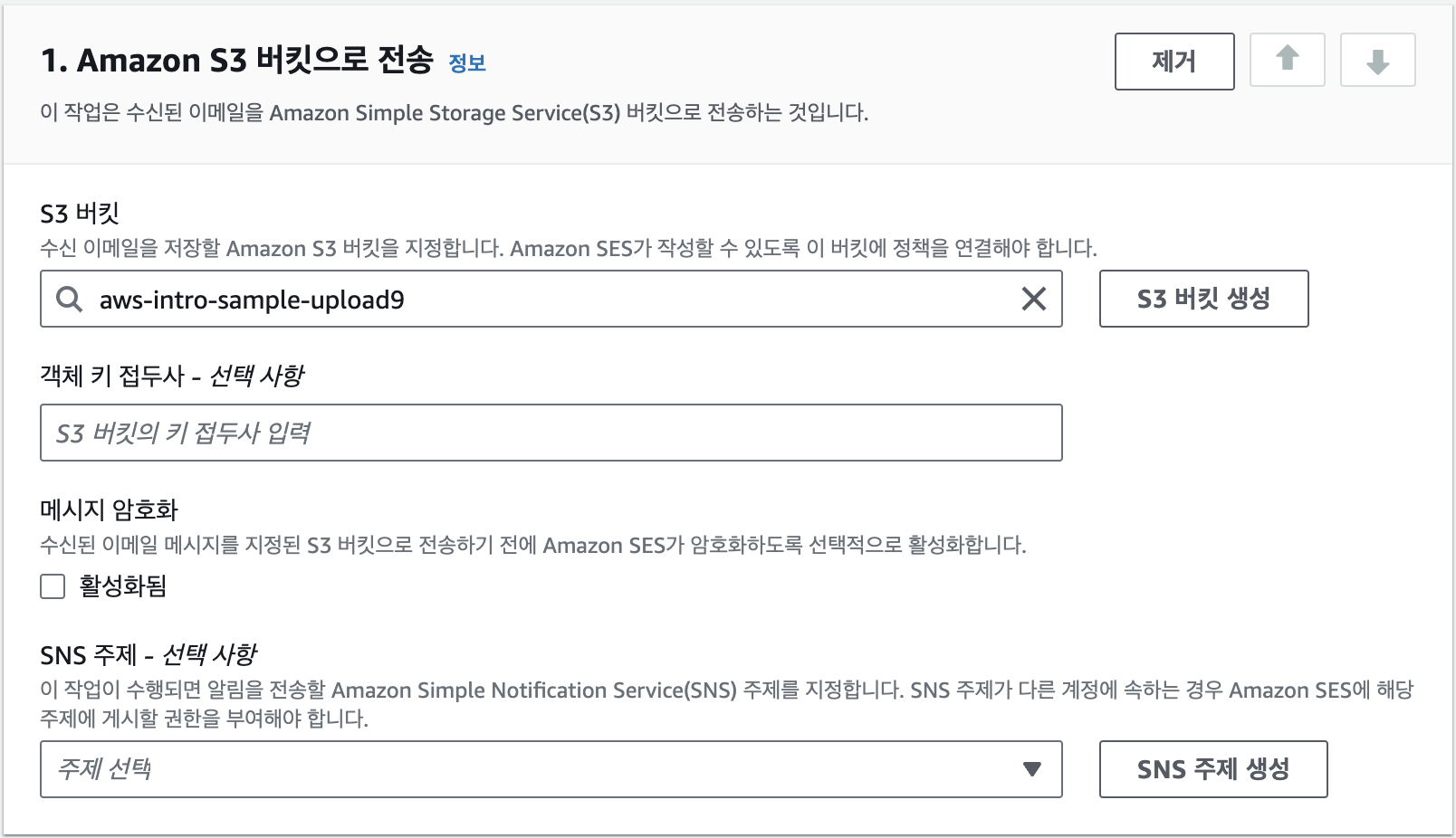Click the magnifier icon in S3 bucket search
Viewport: 1456px width, 838px height.
tap(70, 299)
